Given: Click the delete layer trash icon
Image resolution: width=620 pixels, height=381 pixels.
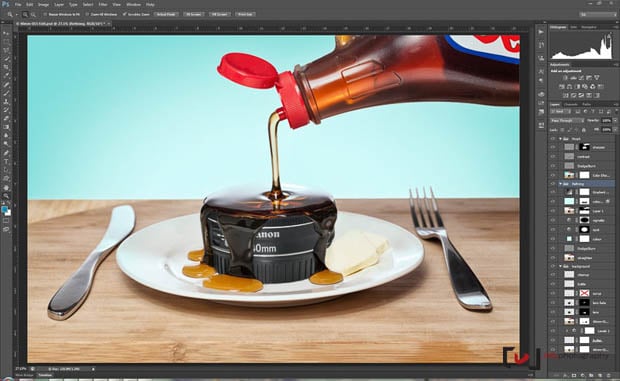Looking at the screenshot, I should [x=609, y=375].
